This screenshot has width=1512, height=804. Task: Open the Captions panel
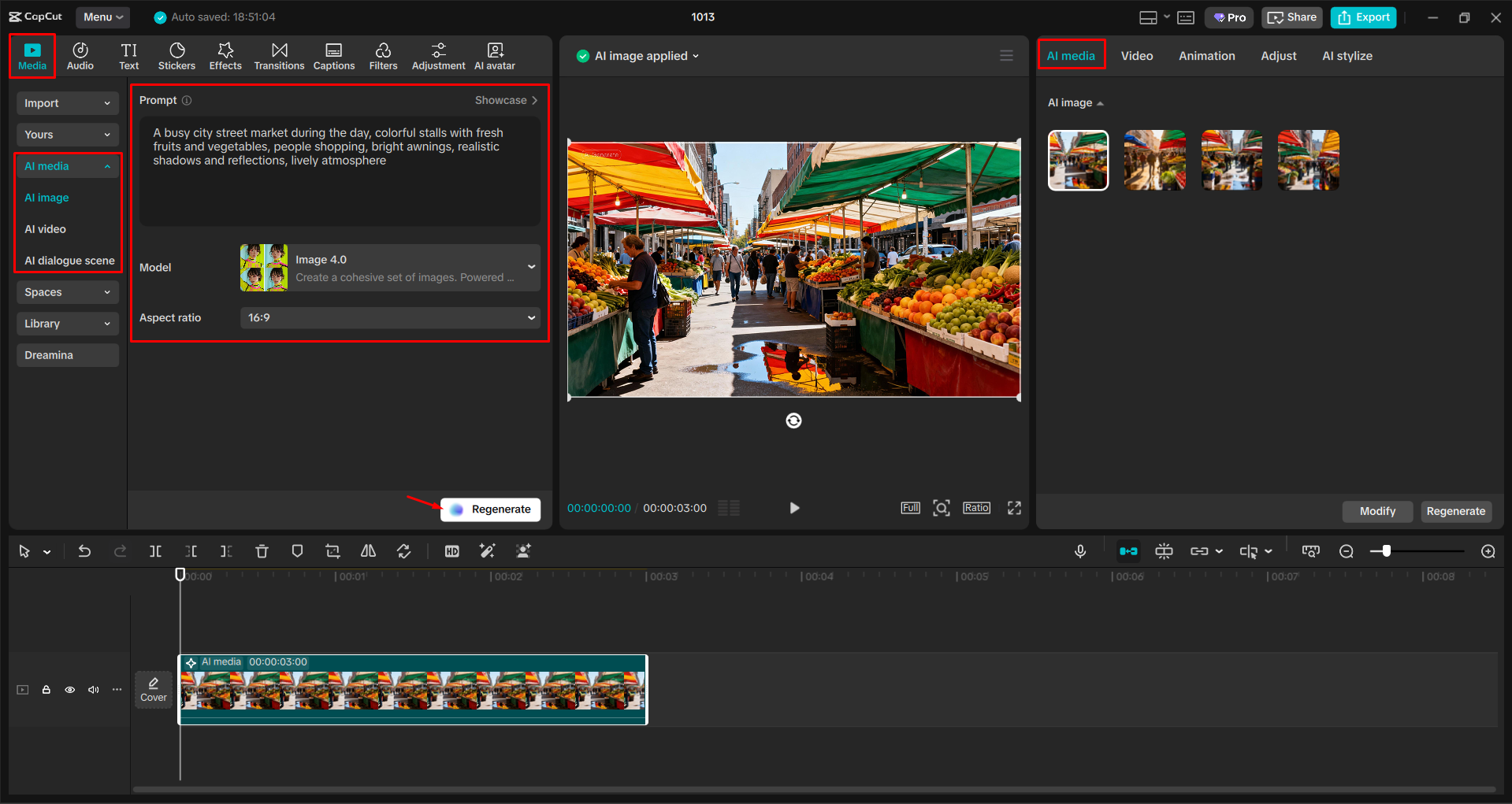point(333,55)
